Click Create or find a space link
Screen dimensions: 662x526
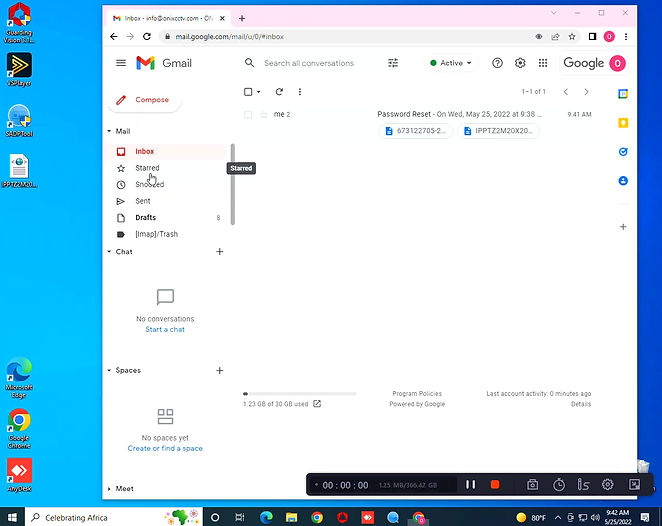[165, 448]
